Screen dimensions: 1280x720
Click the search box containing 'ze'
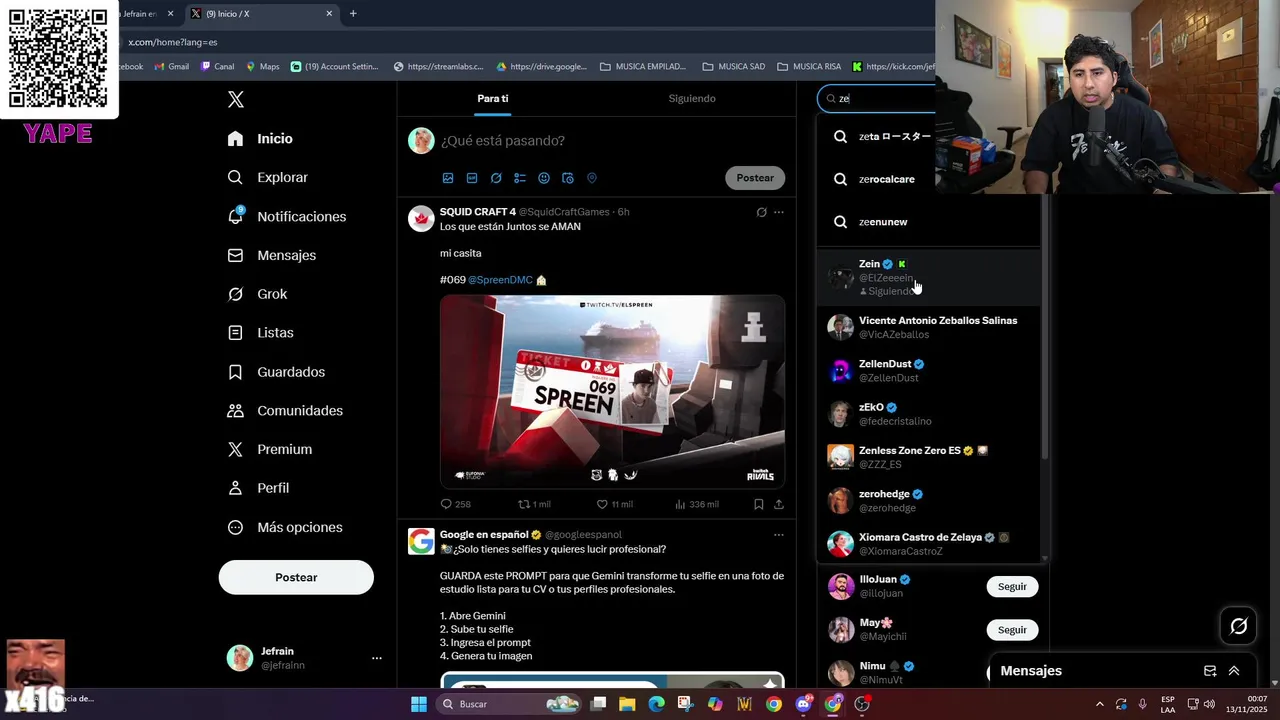pos(878,98)
